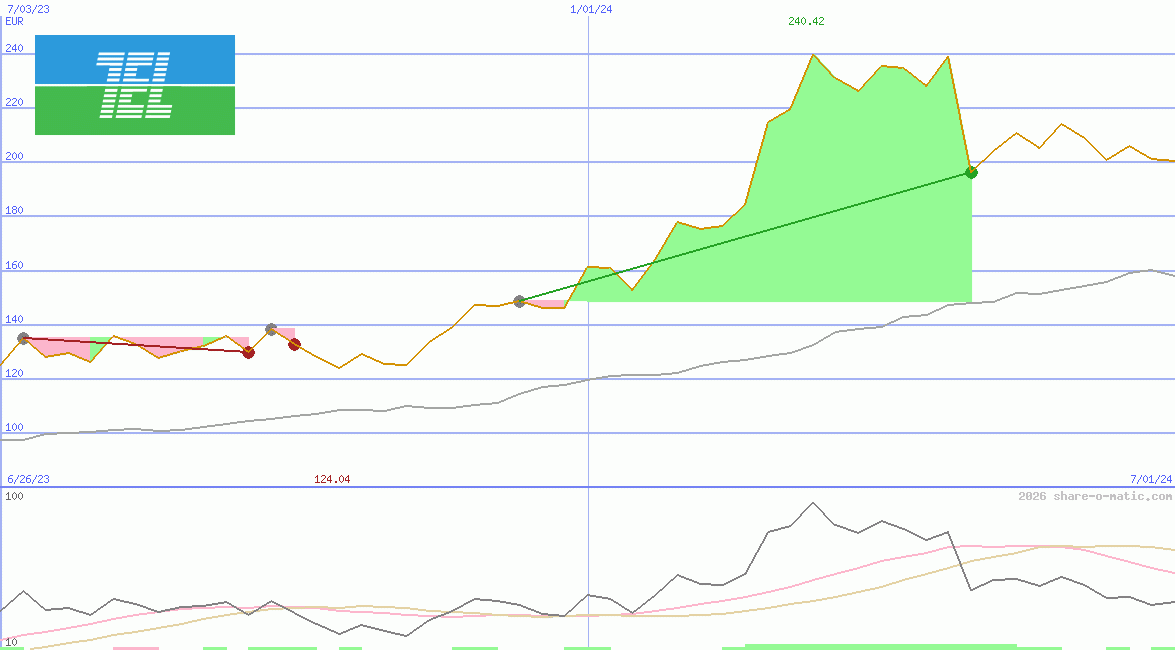Click the blue upper half of the logo

135,59
